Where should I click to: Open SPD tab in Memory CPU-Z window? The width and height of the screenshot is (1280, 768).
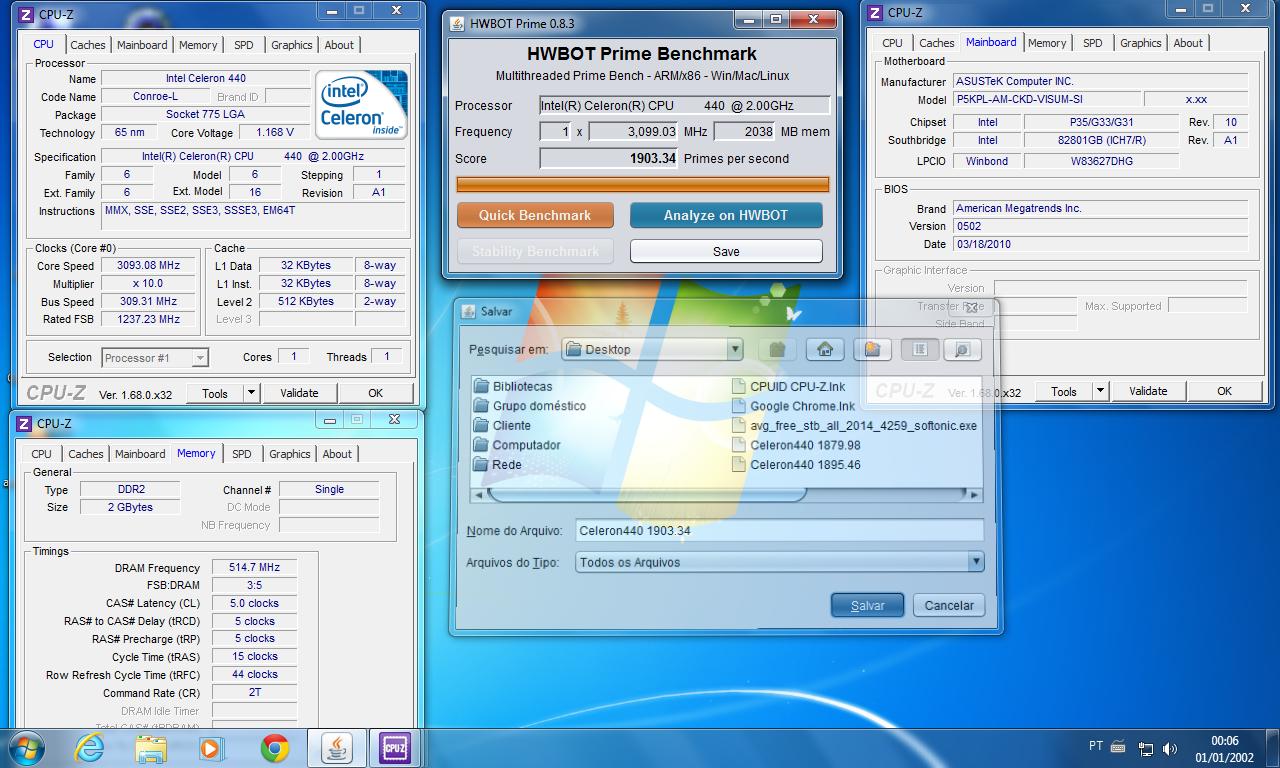coord(242,454)
